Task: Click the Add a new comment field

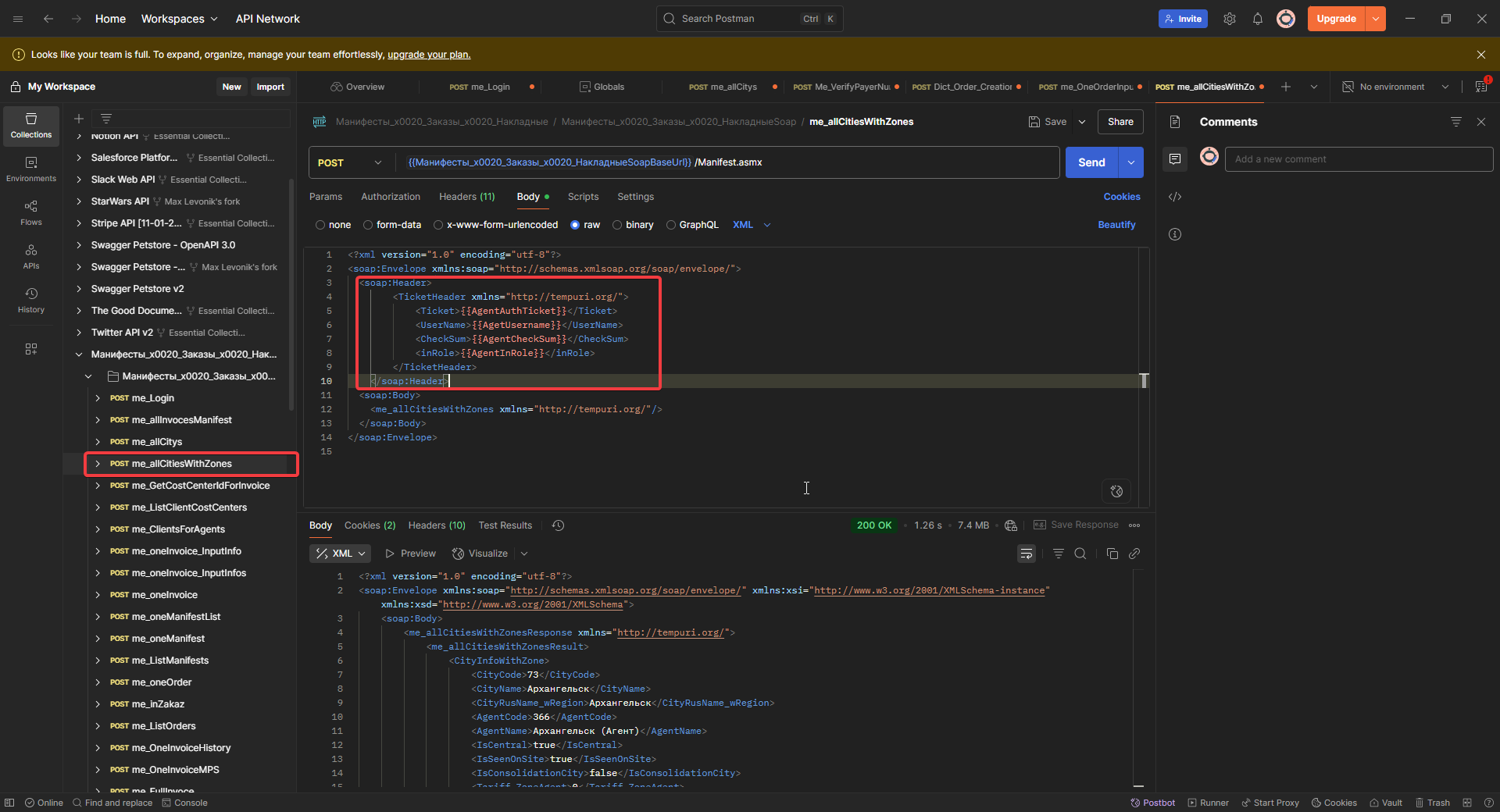Action: [1359, 159]
